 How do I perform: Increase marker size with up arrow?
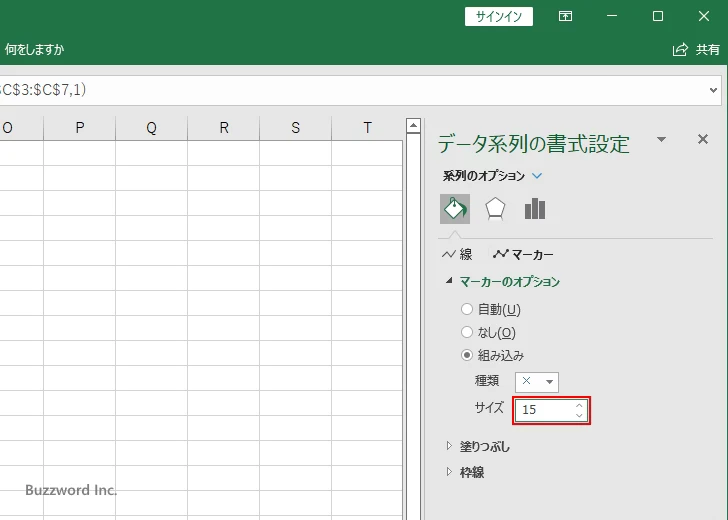579,405
